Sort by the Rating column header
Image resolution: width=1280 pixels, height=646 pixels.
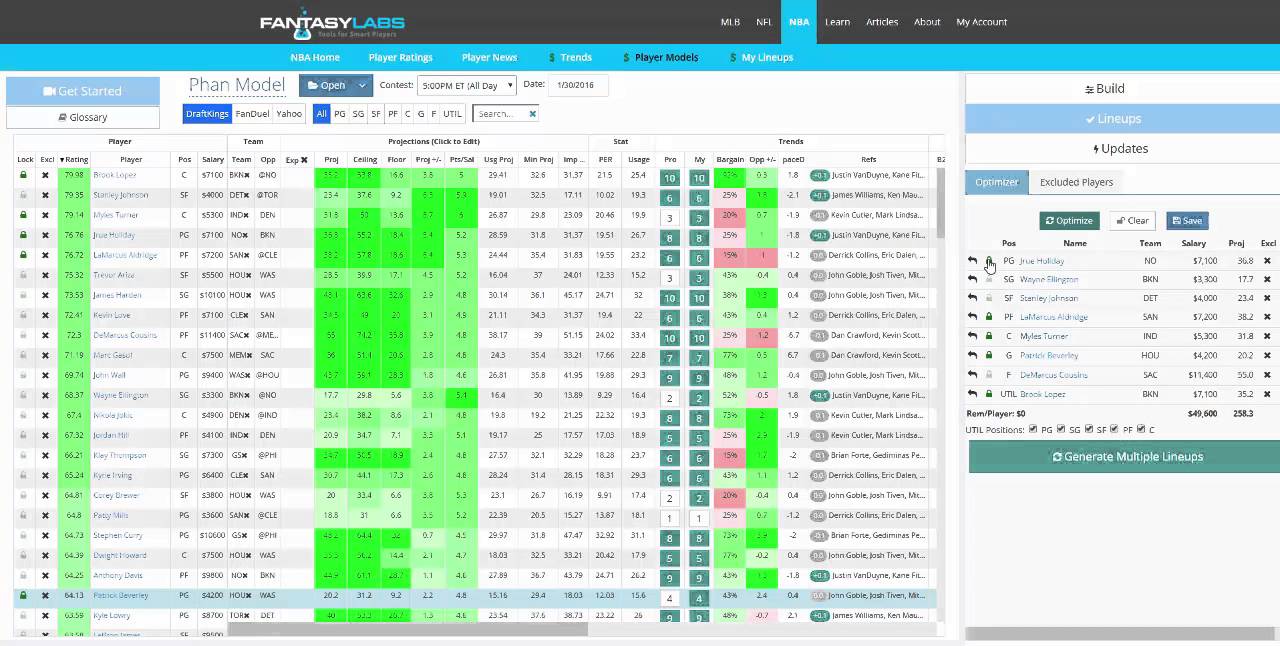tap(74, 160)
